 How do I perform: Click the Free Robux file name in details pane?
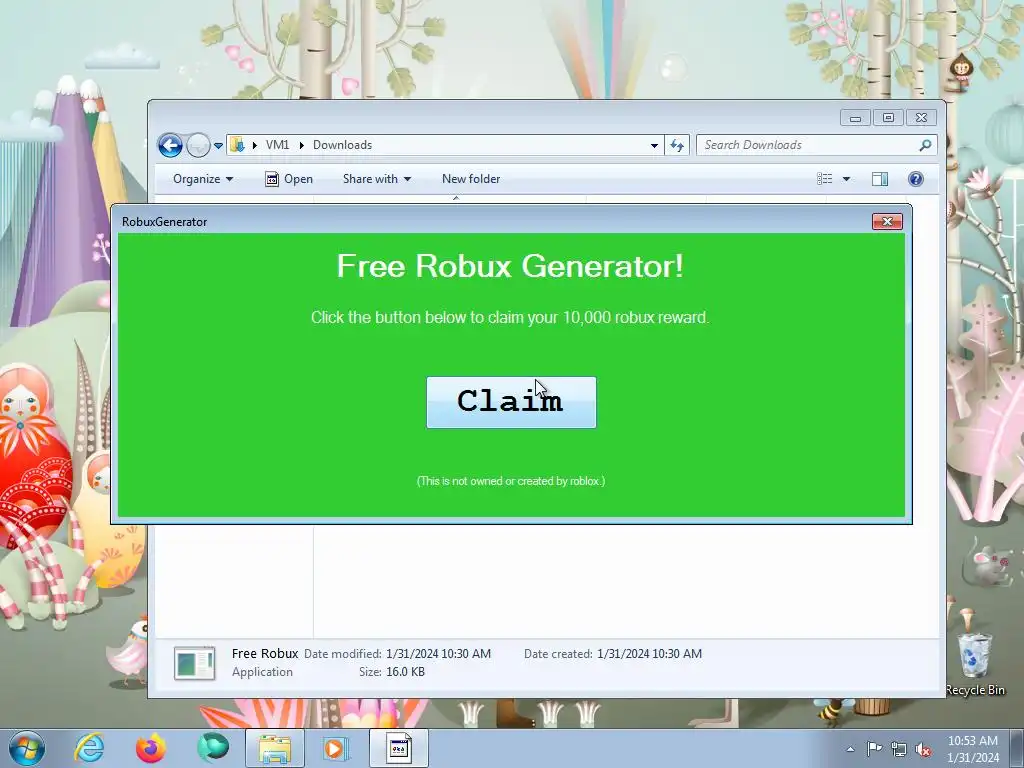click(x=264, y=654)
